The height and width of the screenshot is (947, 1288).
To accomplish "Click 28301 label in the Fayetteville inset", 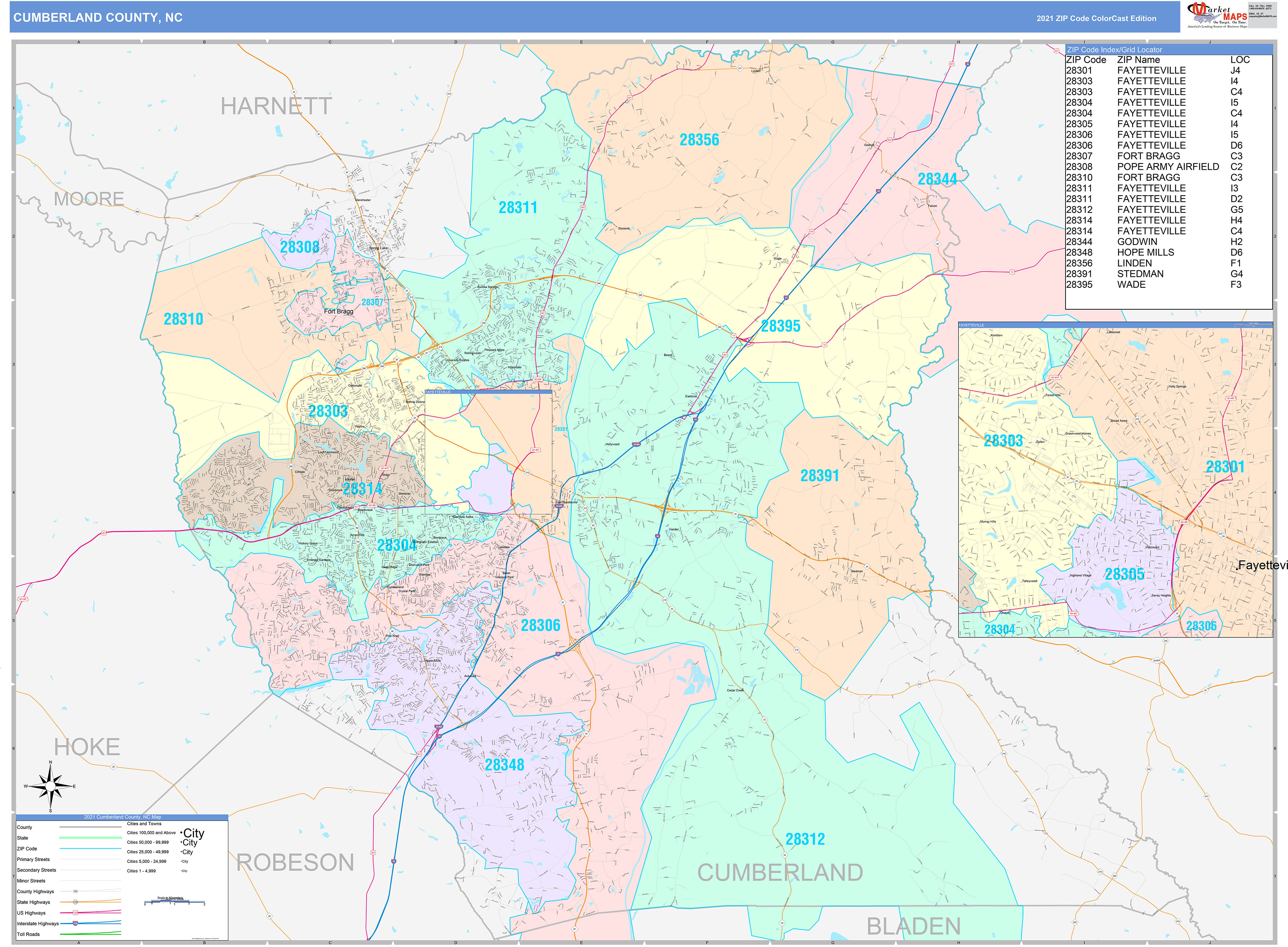I will pyautogui.click(x=1225, y=467).
